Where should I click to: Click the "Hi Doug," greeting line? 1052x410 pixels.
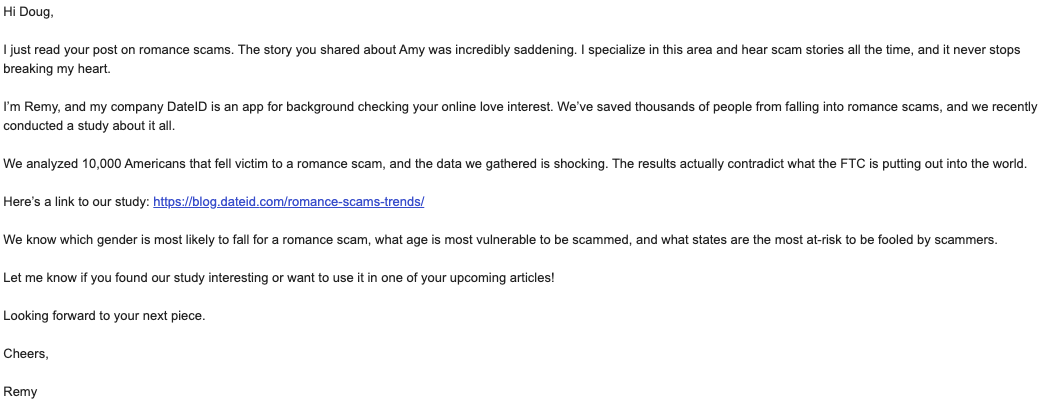[x=26, y=11]
